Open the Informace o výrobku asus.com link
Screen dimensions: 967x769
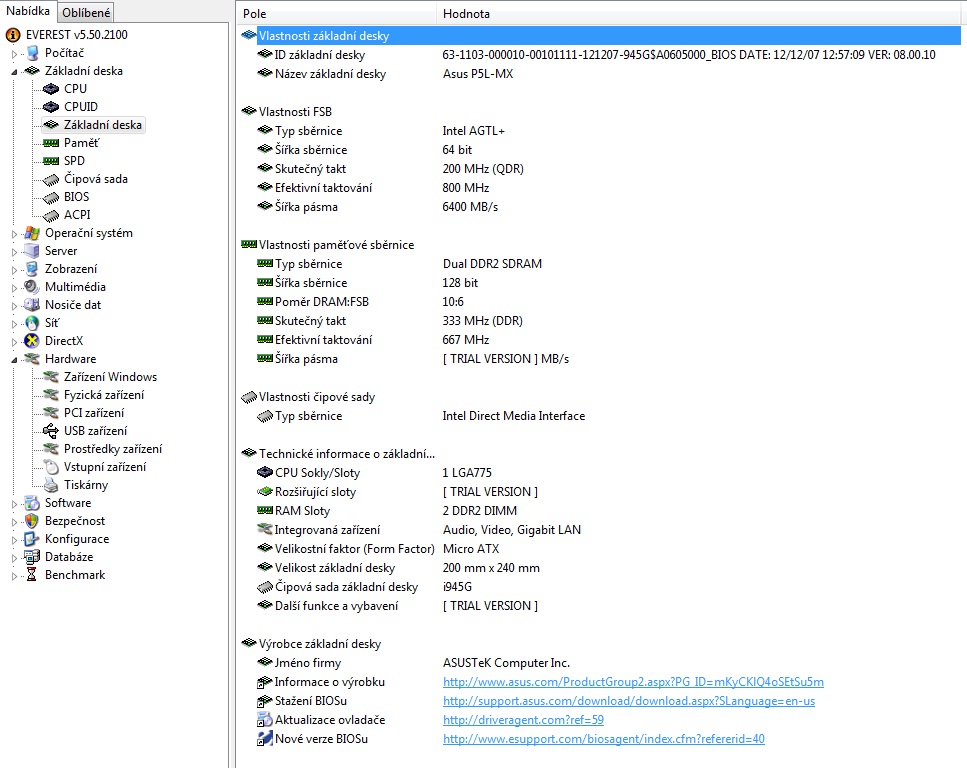pyautogui.click(x=633, y=682)
